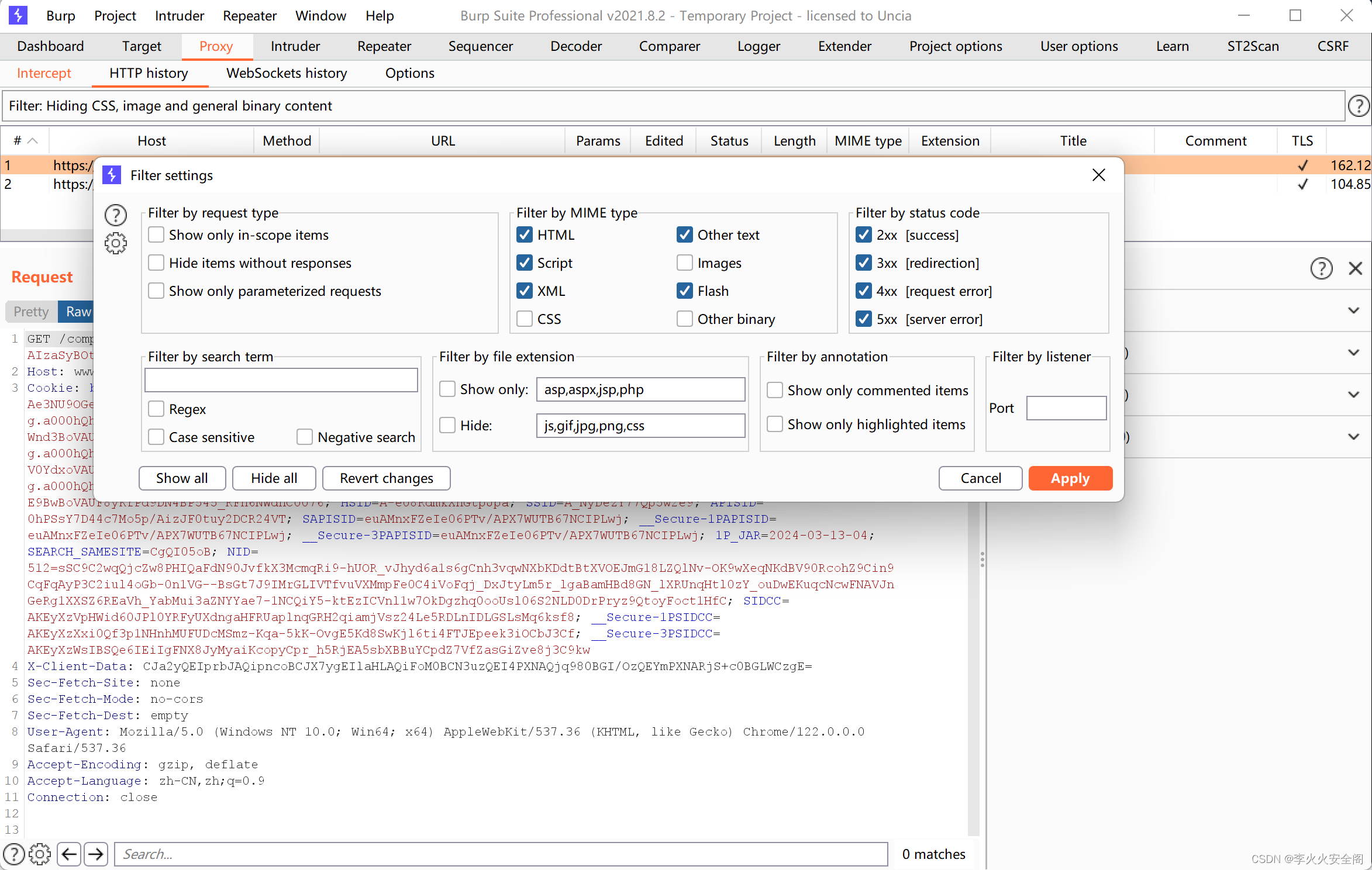
Task: Expand the second Inspector section chevron
Action: click(x=1353, y=353)
